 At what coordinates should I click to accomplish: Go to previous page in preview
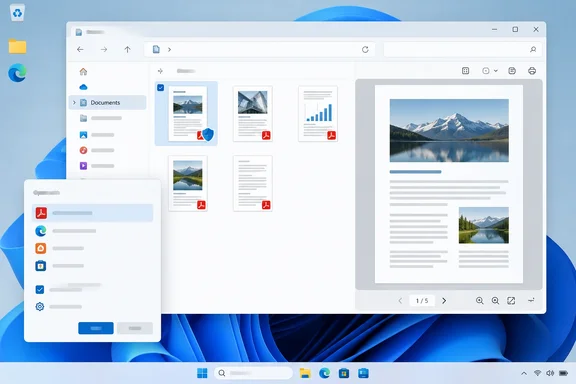tap(400, 301)
